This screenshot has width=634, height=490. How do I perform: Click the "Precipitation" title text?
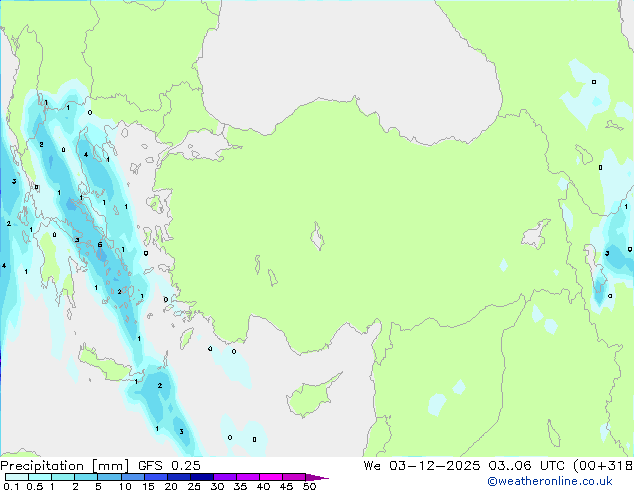[42, 466]
